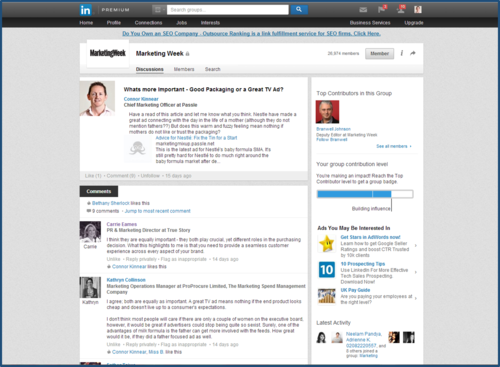The width and height of the screenshot is (500, 367).
Task: Go to Home in navigation bar
Action: tap(86, 23)
